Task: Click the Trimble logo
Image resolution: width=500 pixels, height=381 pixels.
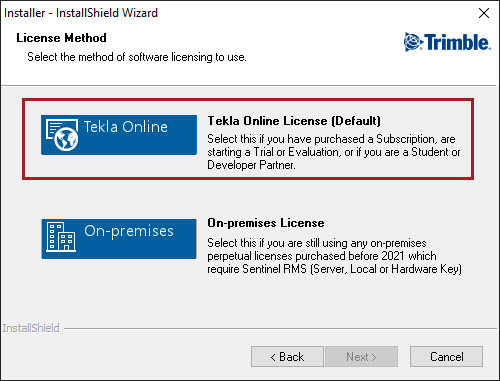Action: click(447, 42)
